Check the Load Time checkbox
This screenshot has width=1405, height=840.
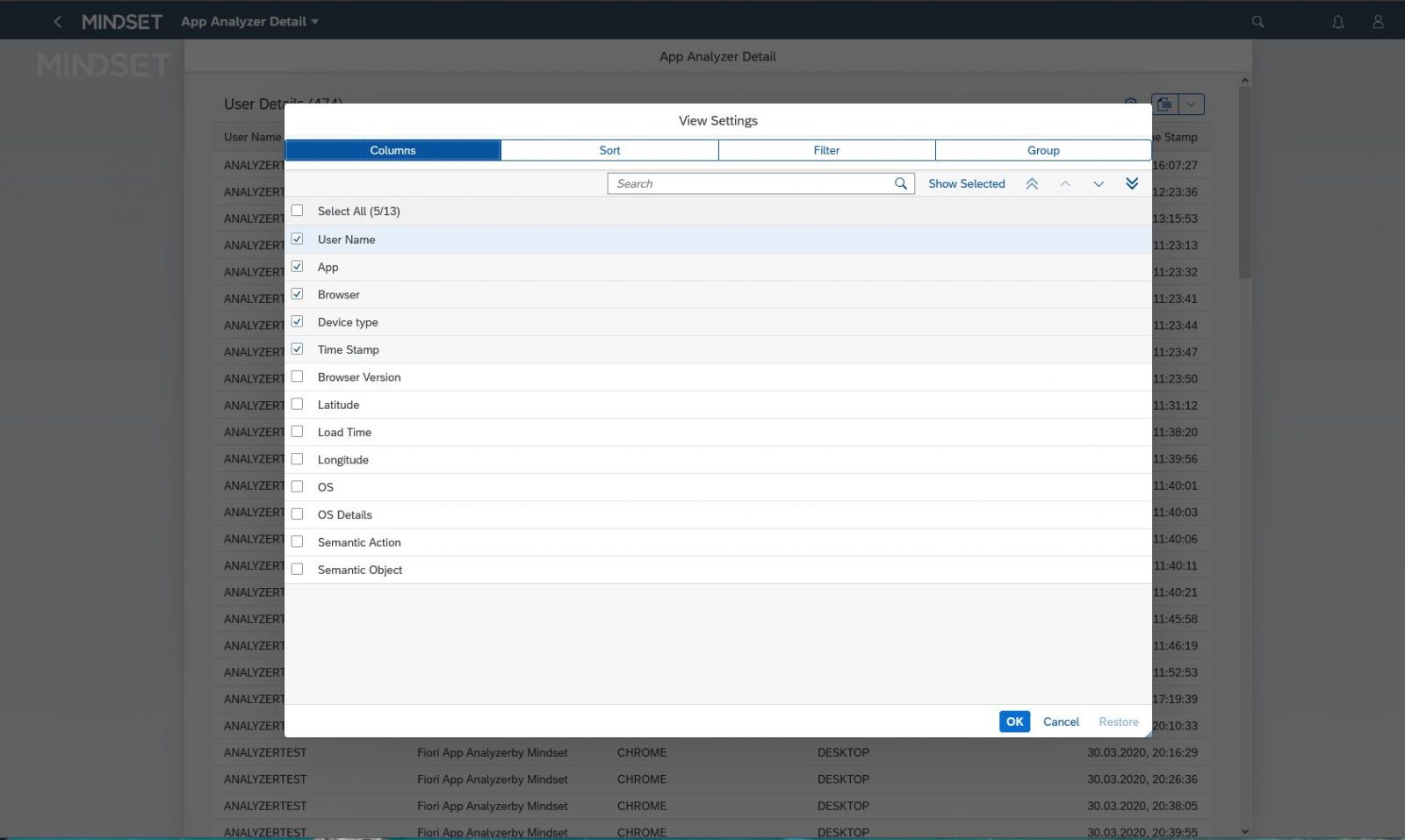point(297,432)
